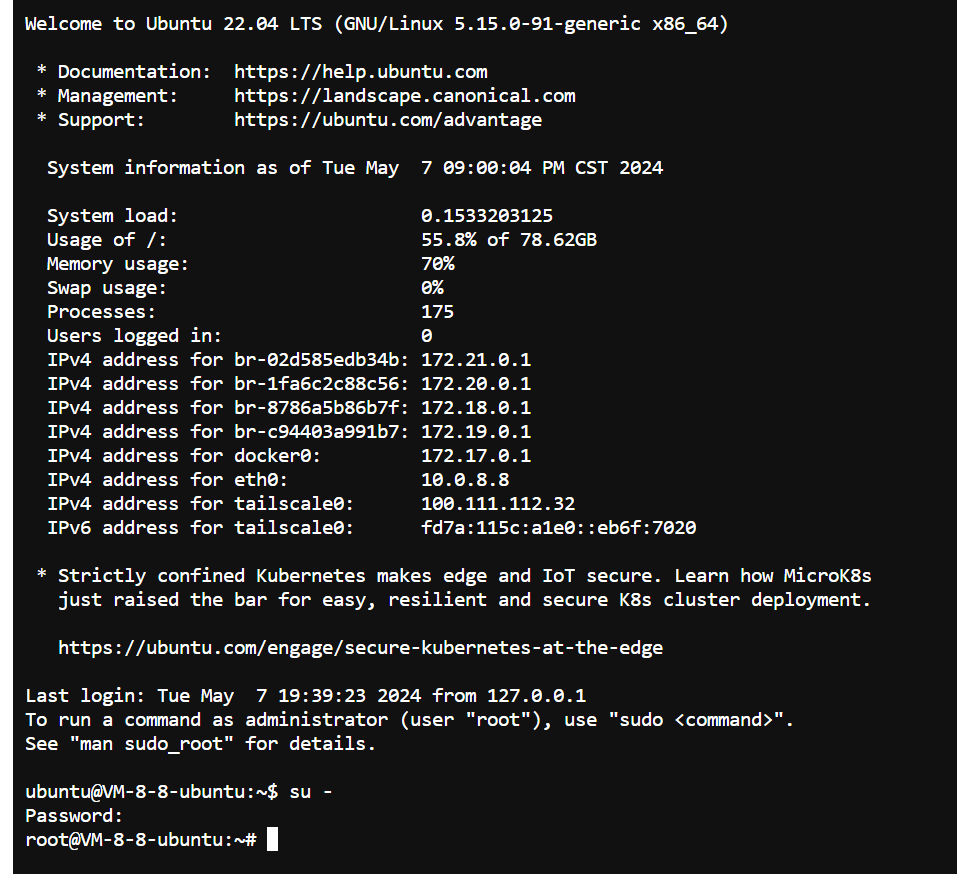Select the br-02d585edb34b address 172.21.0.1
957x874 pixels.
(475, 360)
